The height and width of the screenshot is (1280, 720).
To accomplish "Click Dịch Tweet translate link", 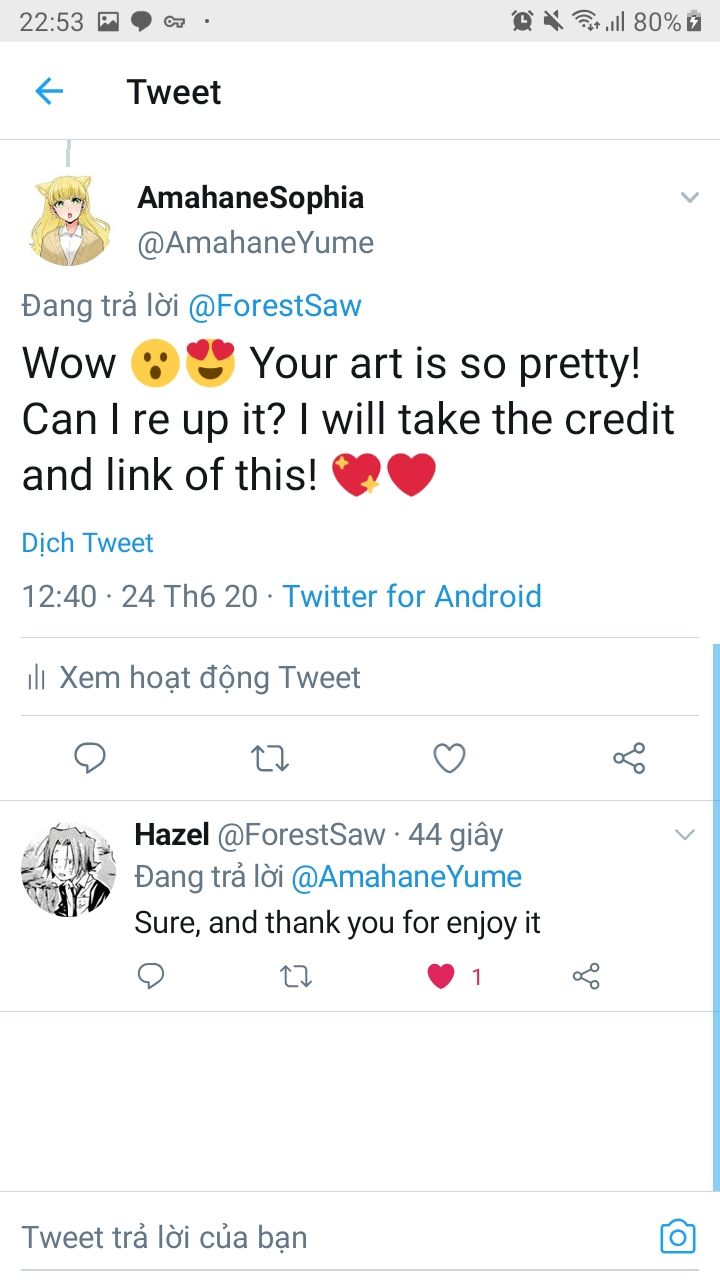I will tap(88, 543).
